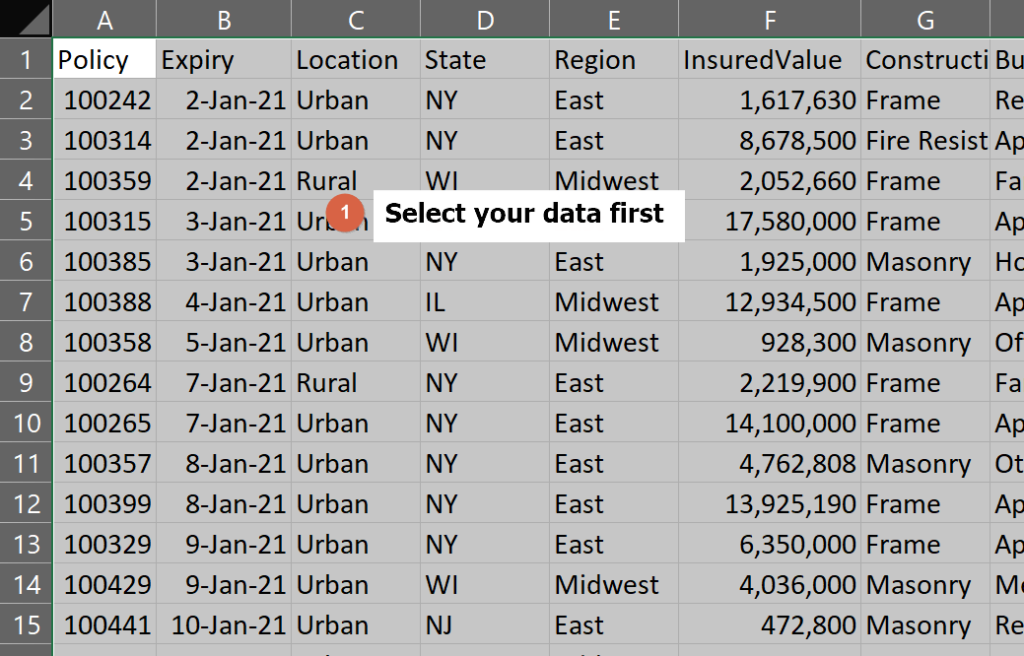
Task: Click insured value 1,925,000
Action: coord(769,261)
